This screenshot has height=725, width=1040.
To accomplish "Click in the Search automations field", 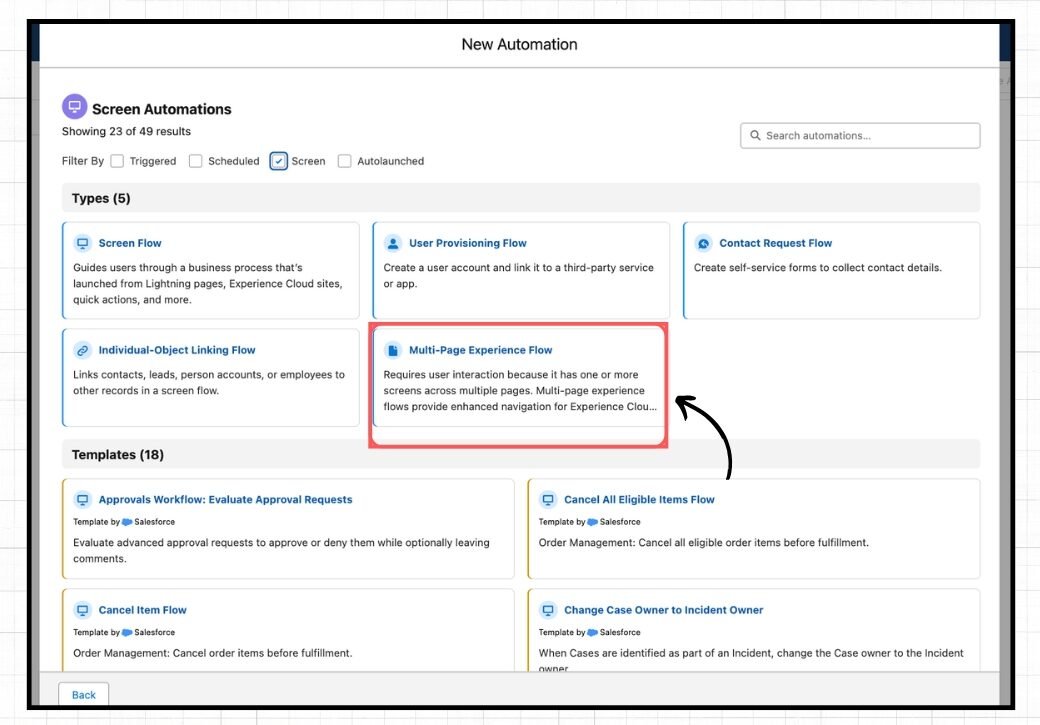I will 860,136.
